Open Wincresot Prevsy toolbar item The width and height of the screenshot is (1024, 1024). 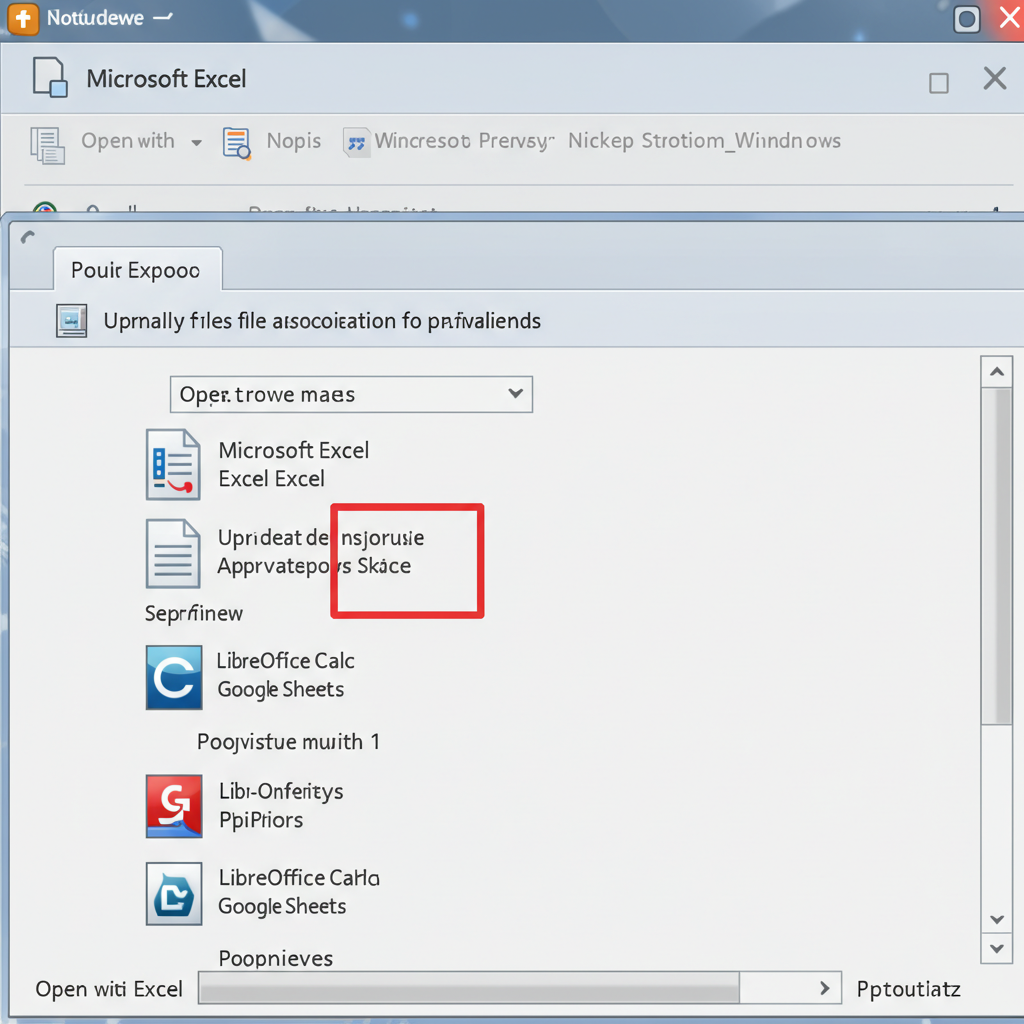pos(464,141)
